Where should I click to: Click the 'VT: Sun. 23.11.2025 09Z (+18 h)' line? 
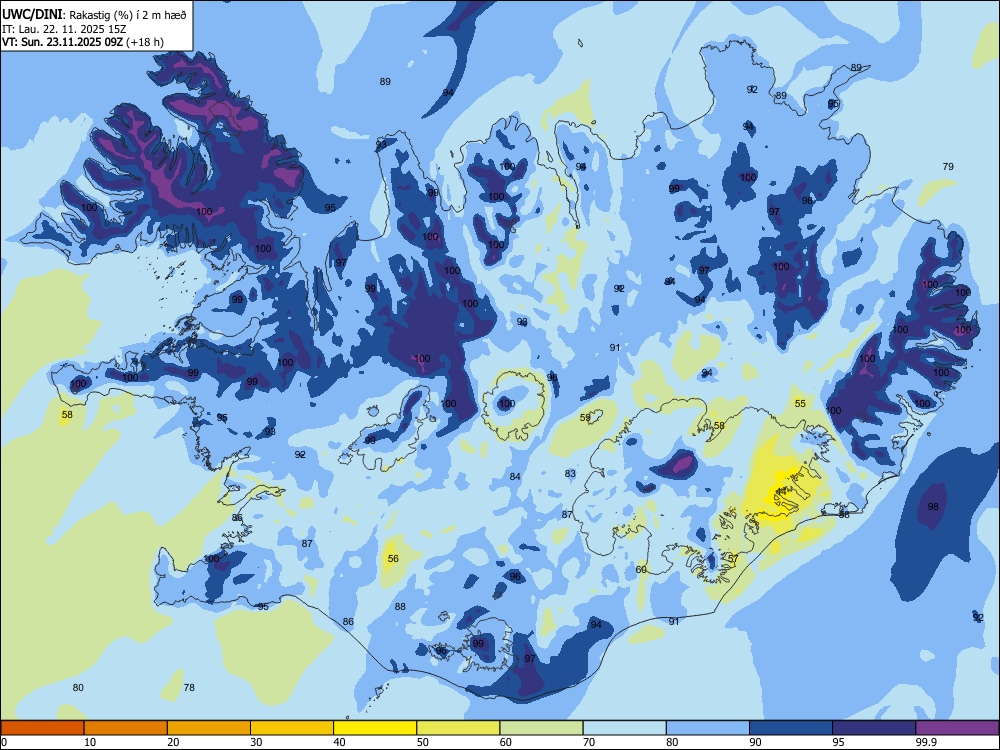(x=83, y=42)
